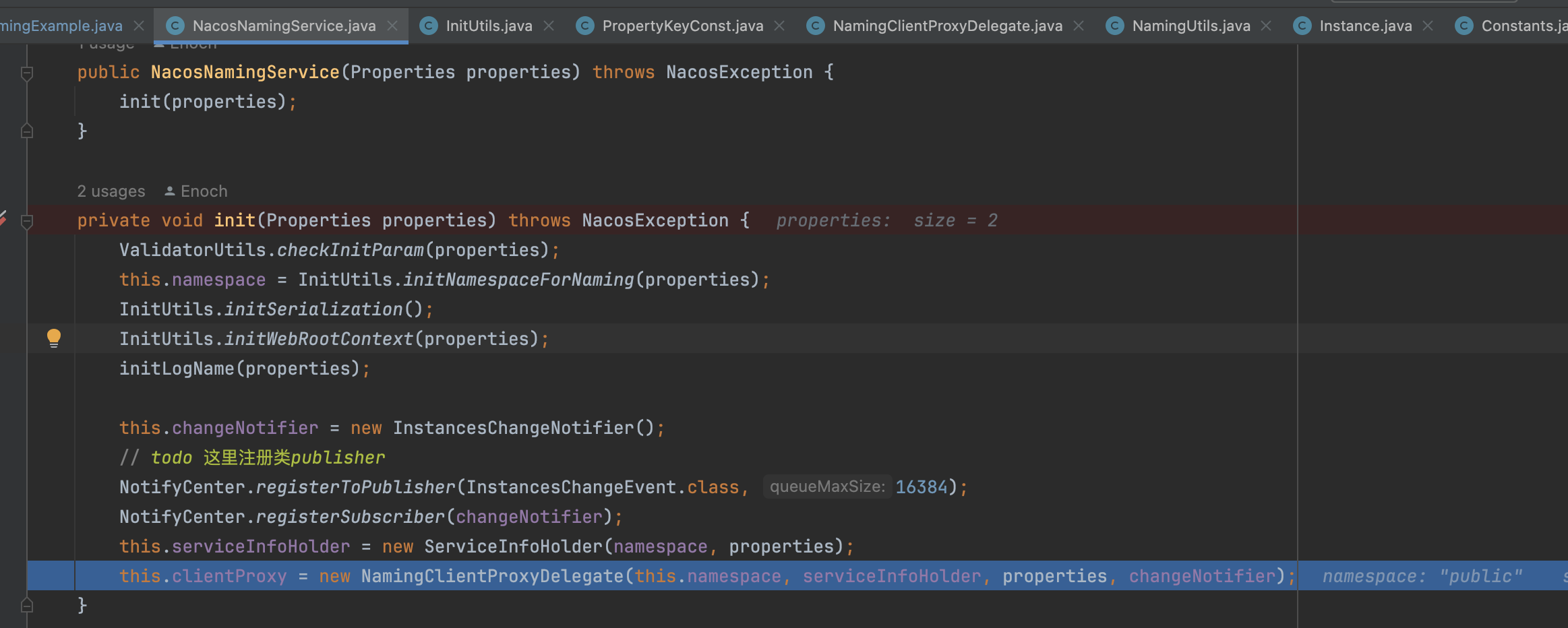Open the PropertyKeyConst.java tab
Image resolution: width=1568 pixels, height=628 pixels.
point(682,26)
